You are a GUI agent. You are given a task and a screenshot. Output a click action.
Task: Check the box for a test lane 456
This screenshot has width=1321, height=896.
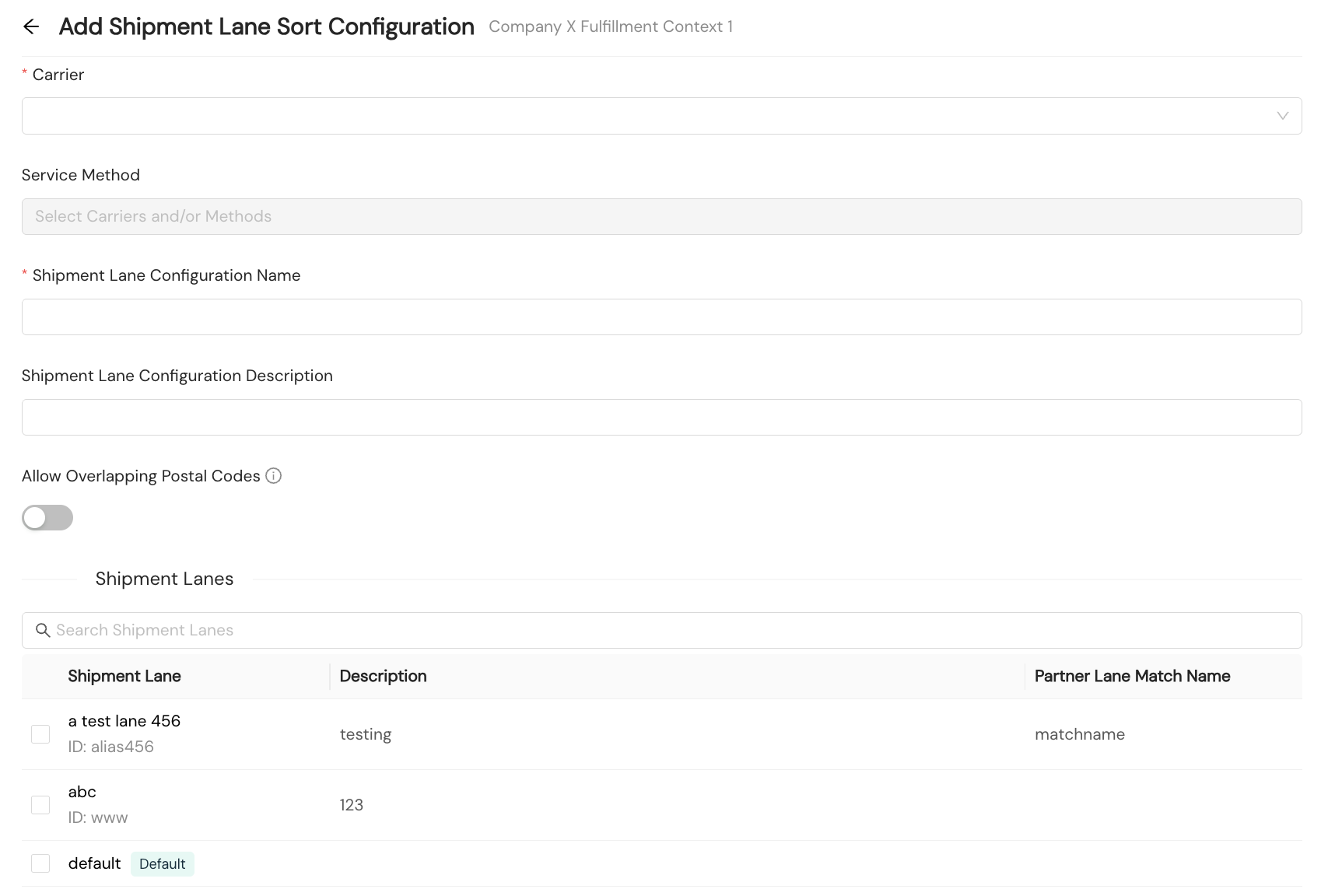click(40, 734)
